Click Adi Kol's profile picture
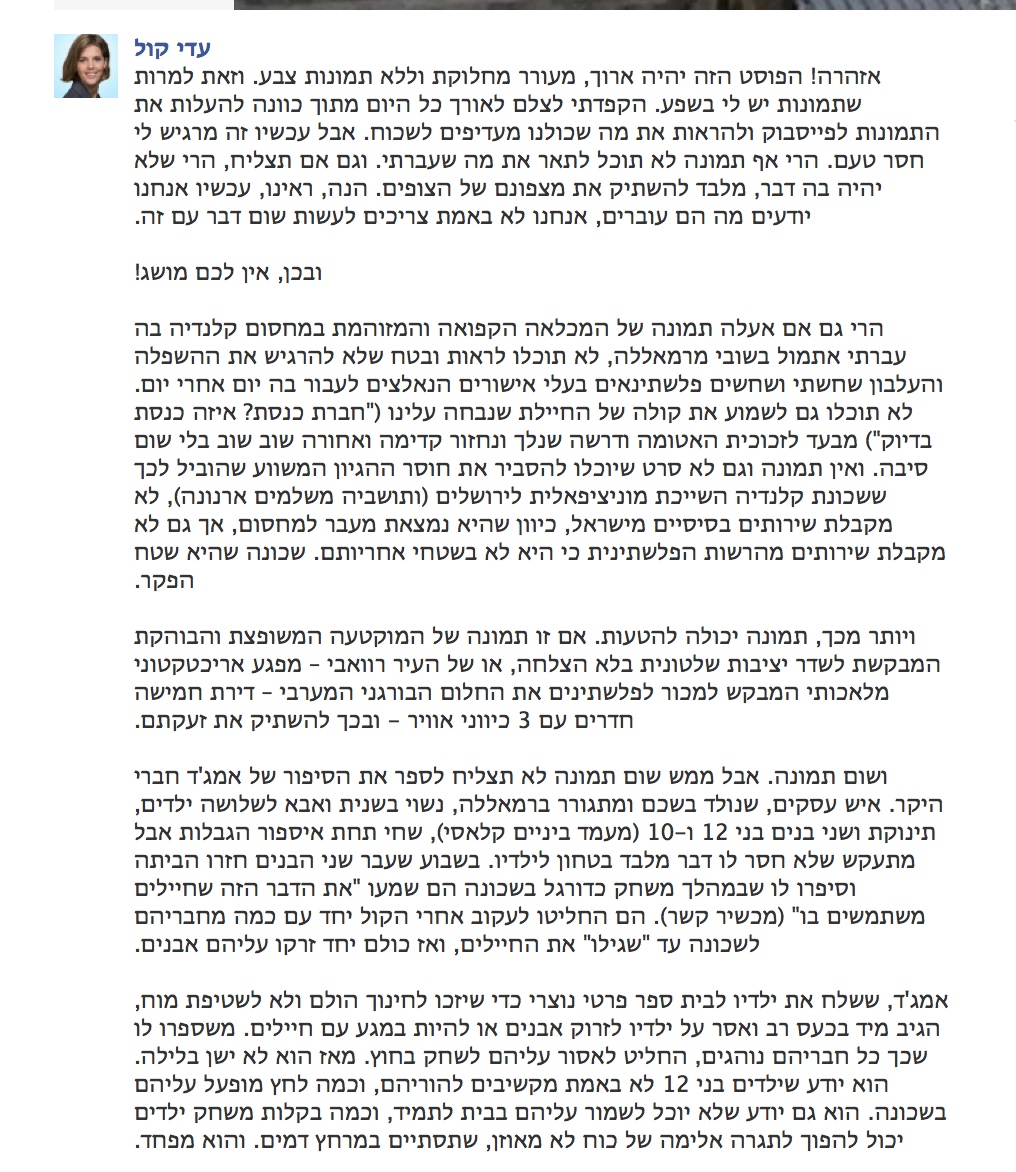Viewport: 1016px width, 1172px height. coord(79,66)
